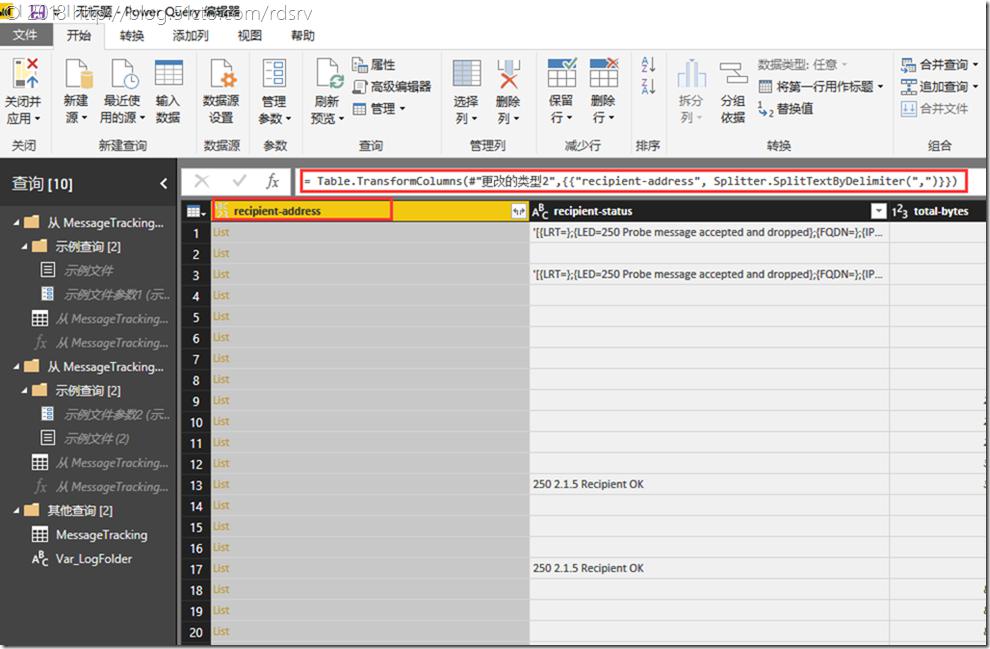This screenshot has height=649, width=990.
Task: Open the 管理 dropdown in the query group
Action: coord(378,109)
